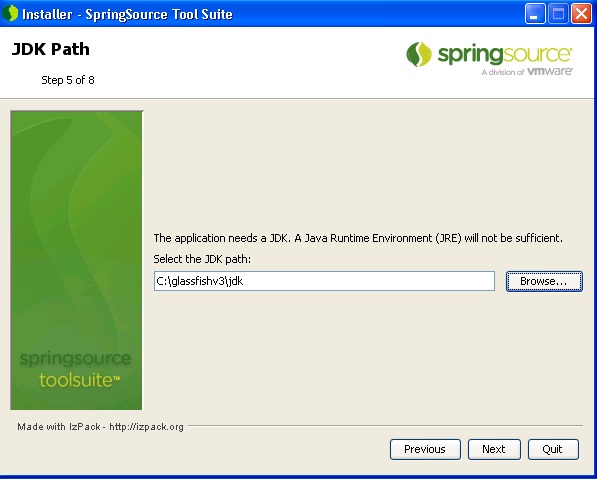597x479 pixels.
Task: Click the disabled maximize button in title bar
Action: tap(558, 14)
